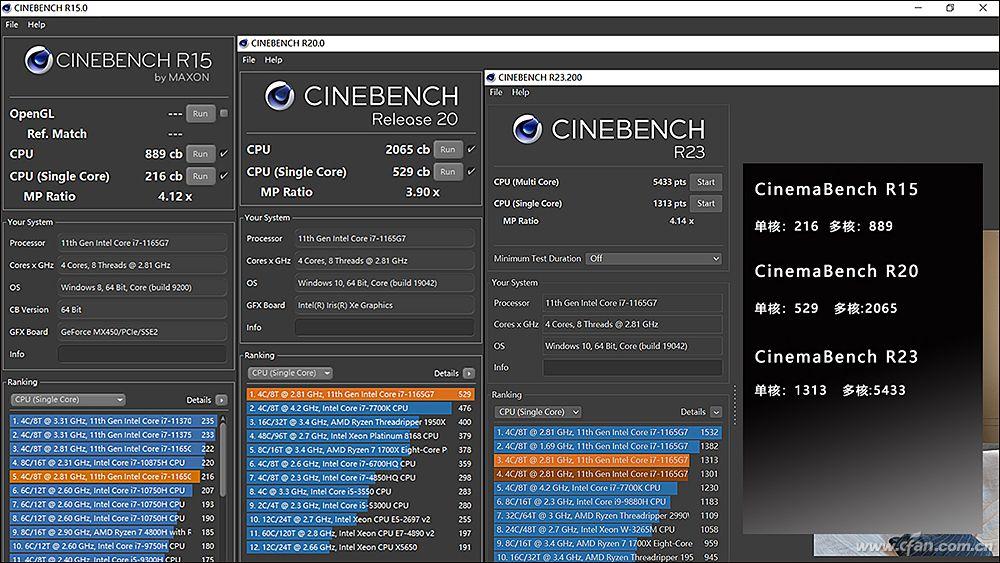Select R23 ranking row scoring 1301
Viewport: 1000px width, 563px height.
pos(608,474)
